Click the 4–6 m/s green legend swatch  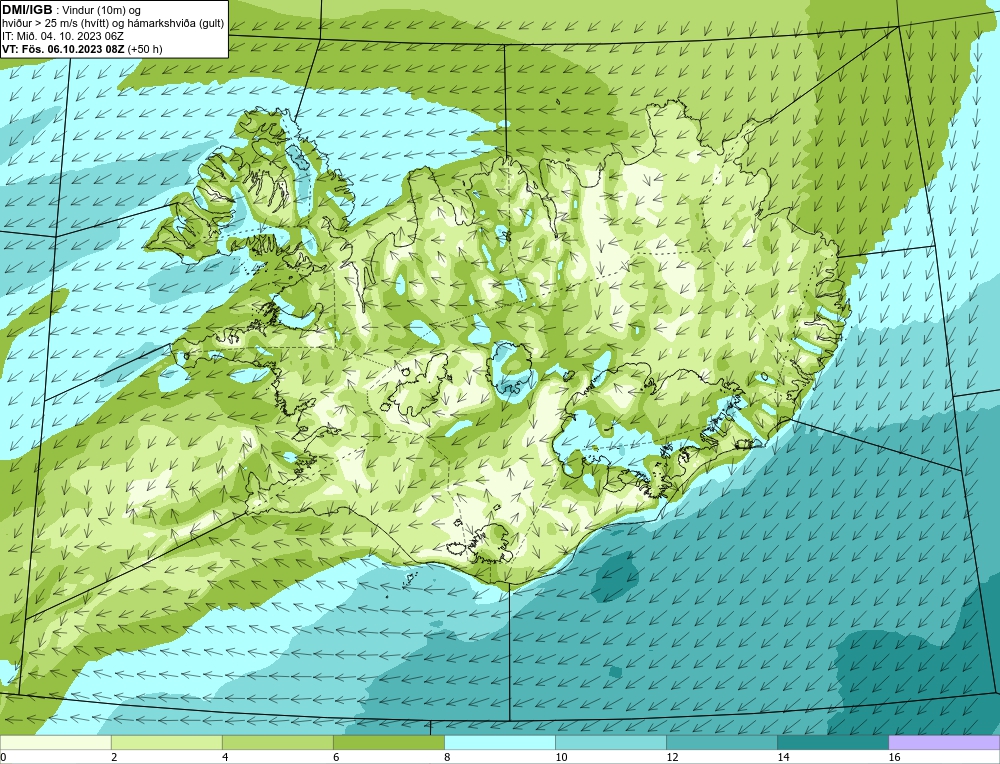277,742
